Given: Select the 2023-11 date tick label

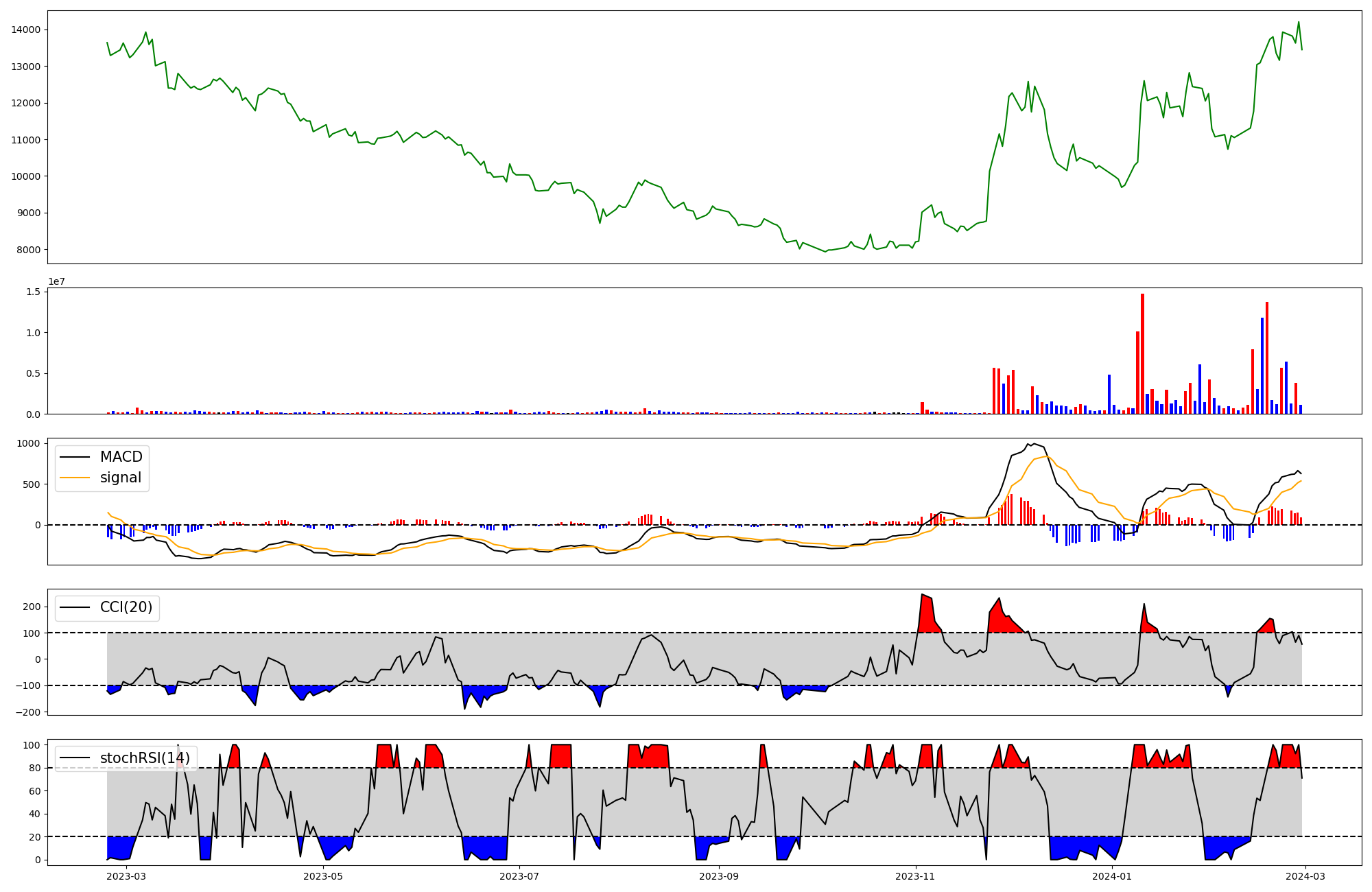Looking at the screenshot, I should pos(915,876).
